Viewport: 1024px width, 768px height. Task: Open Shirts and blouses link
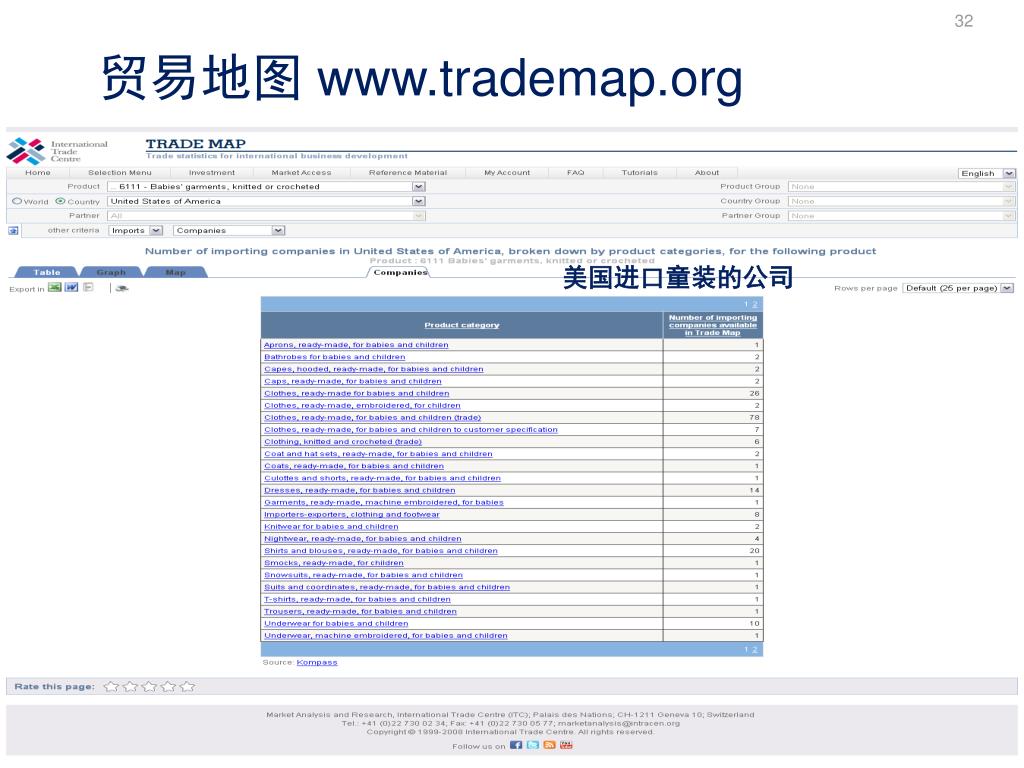point(381,551)
